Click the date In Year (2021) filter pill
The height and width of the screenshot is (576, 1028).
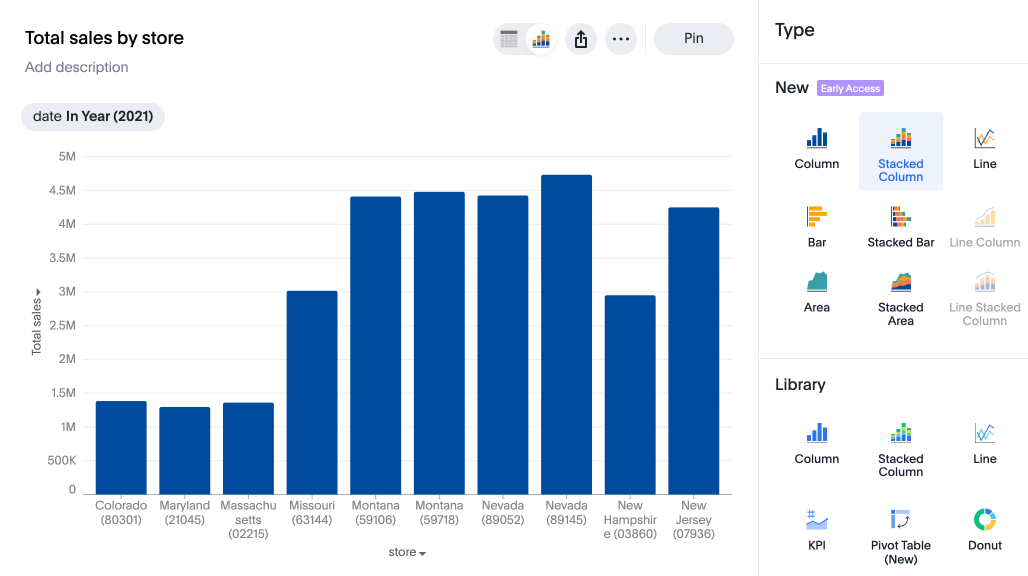pyautogui.click(x=92, y=116)
